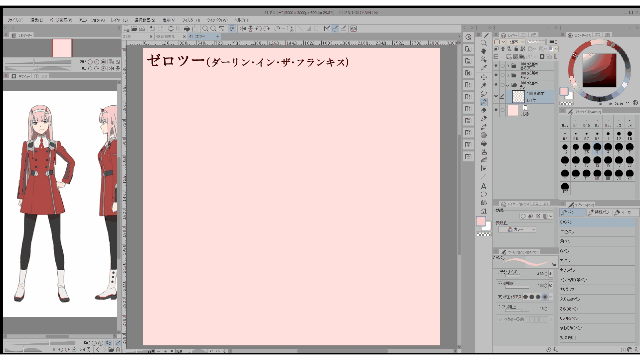Select the first anti-aliasing option (none)
640x360 pixels.
click(x=525, y=297)
